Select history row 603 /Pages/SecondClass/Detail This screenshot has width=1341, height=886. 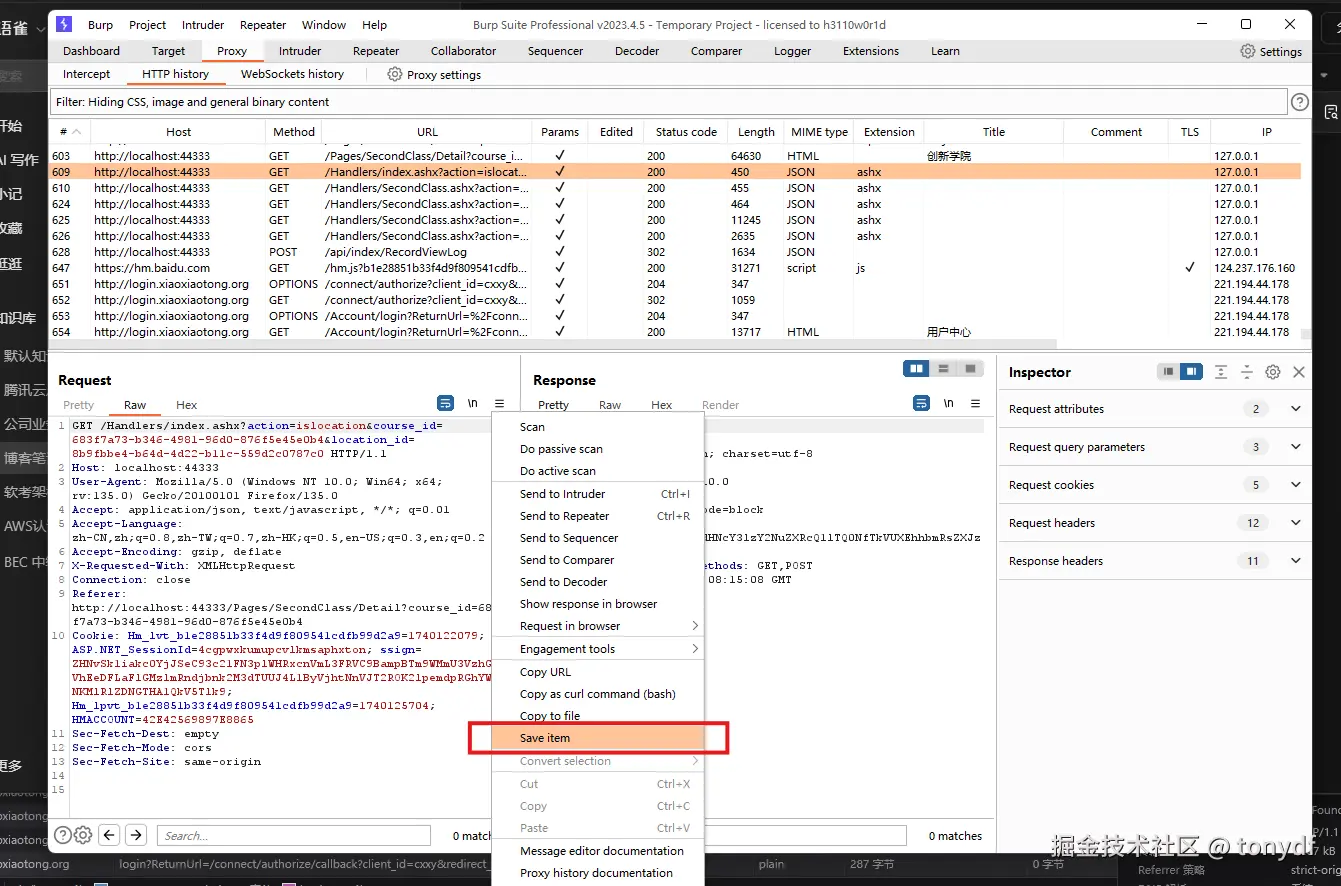pos(675,156)
